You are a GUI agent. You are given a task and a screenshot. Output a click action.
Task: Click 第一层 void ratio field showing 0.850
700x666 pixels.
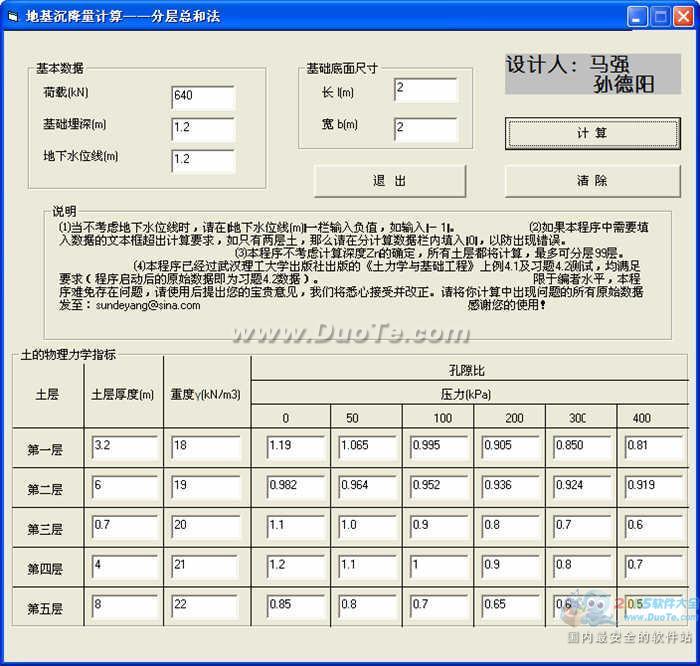(583, 448)
